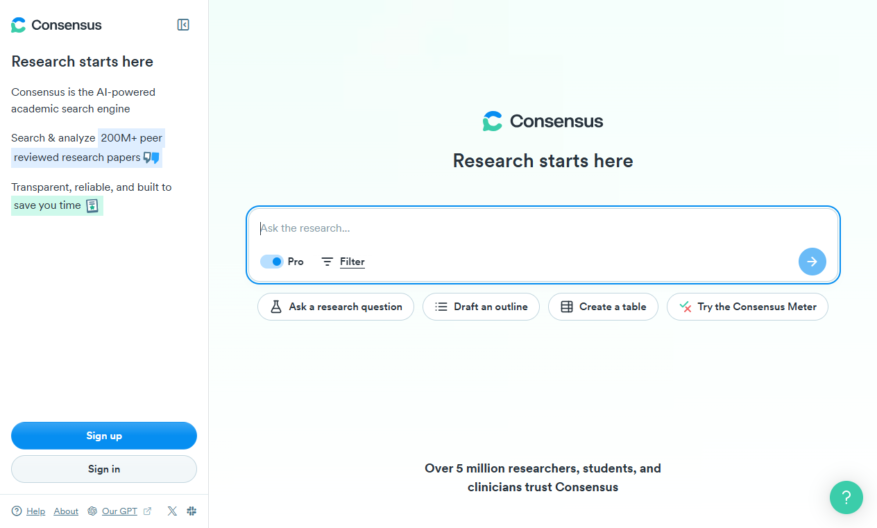
Task: Submit search with arrow button
Action: click(812, 261)
